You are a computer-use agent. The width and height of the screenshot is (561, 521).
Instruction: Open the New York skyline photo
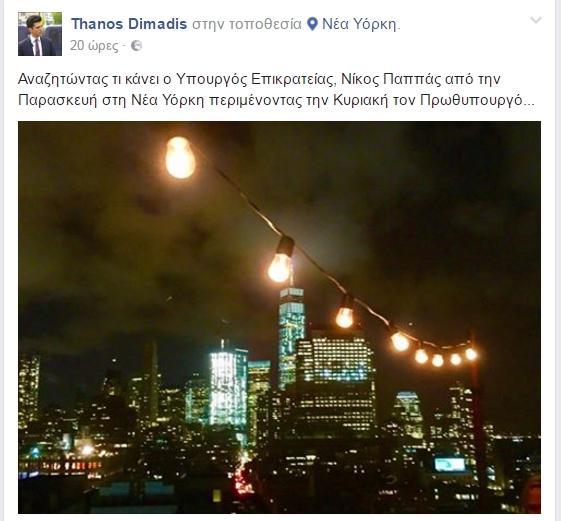pyautogui.click(x=279, y=317)
